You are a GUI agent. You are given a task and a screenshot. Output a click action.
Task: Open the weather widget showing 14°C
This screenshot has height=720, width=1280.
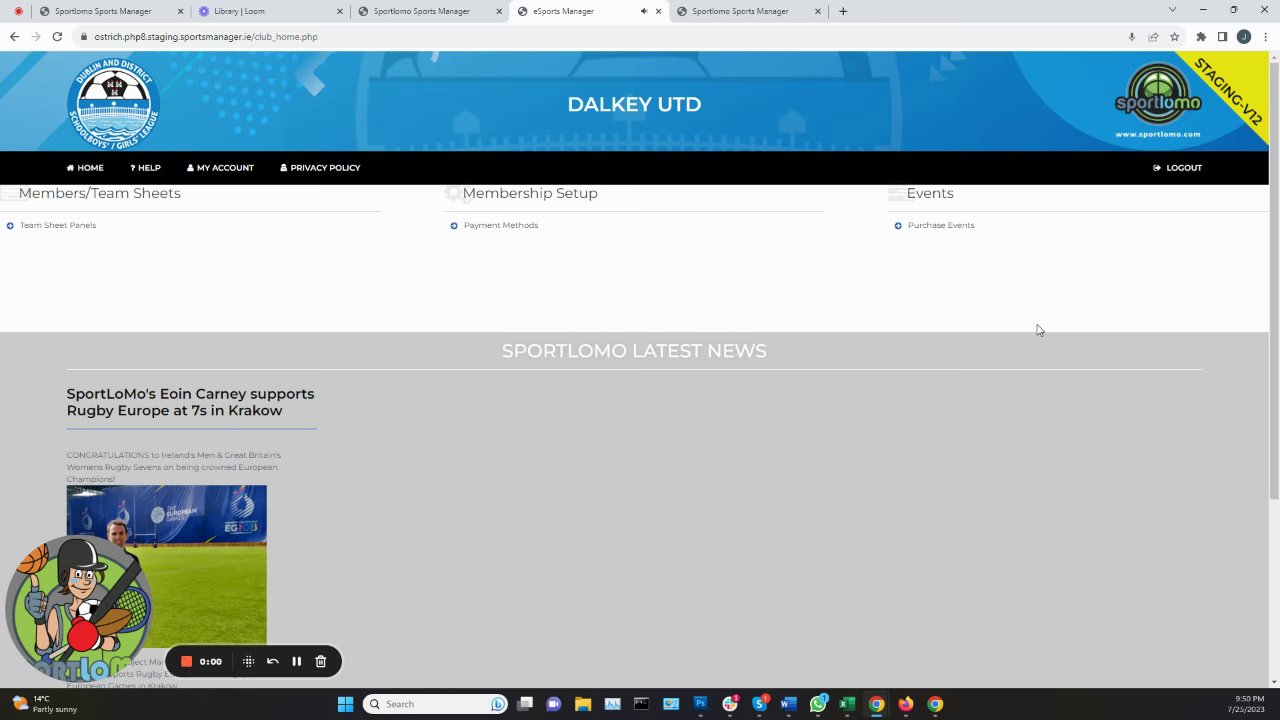[x=44, y=704]
